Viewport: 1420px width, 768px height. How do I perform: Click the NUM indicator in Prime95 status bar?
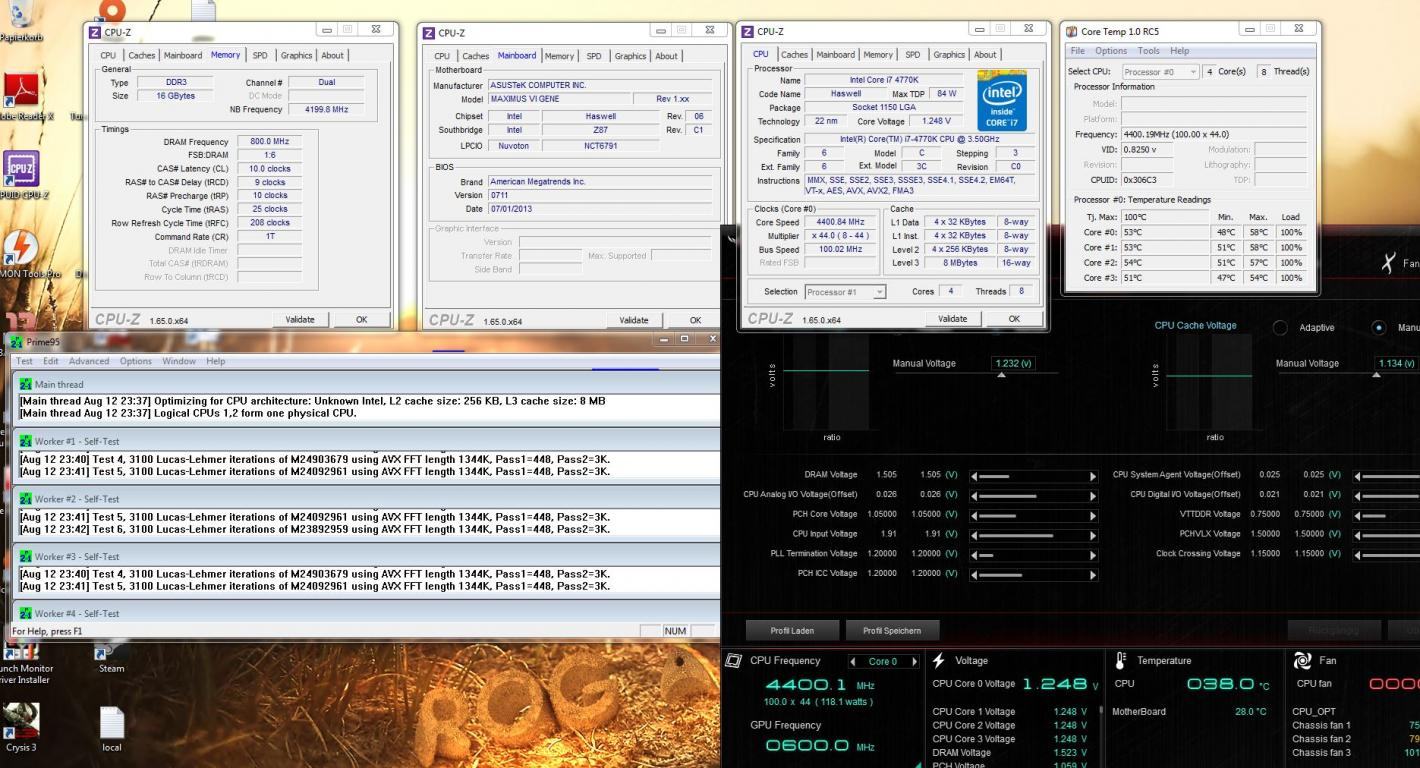(x=675, y=631)
